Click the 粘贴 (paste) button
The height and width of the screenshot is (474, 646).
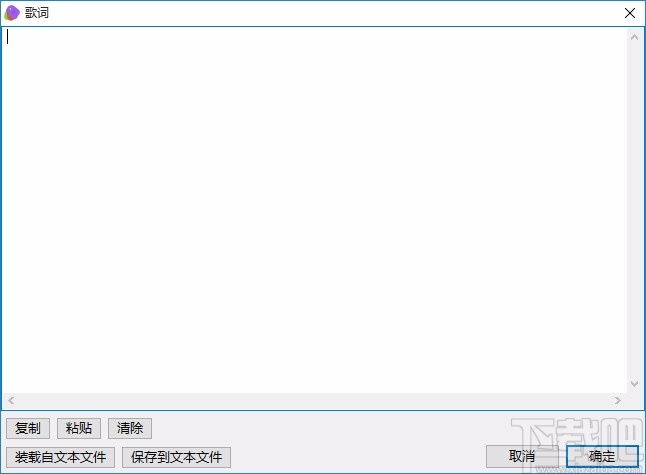[79, 428]
